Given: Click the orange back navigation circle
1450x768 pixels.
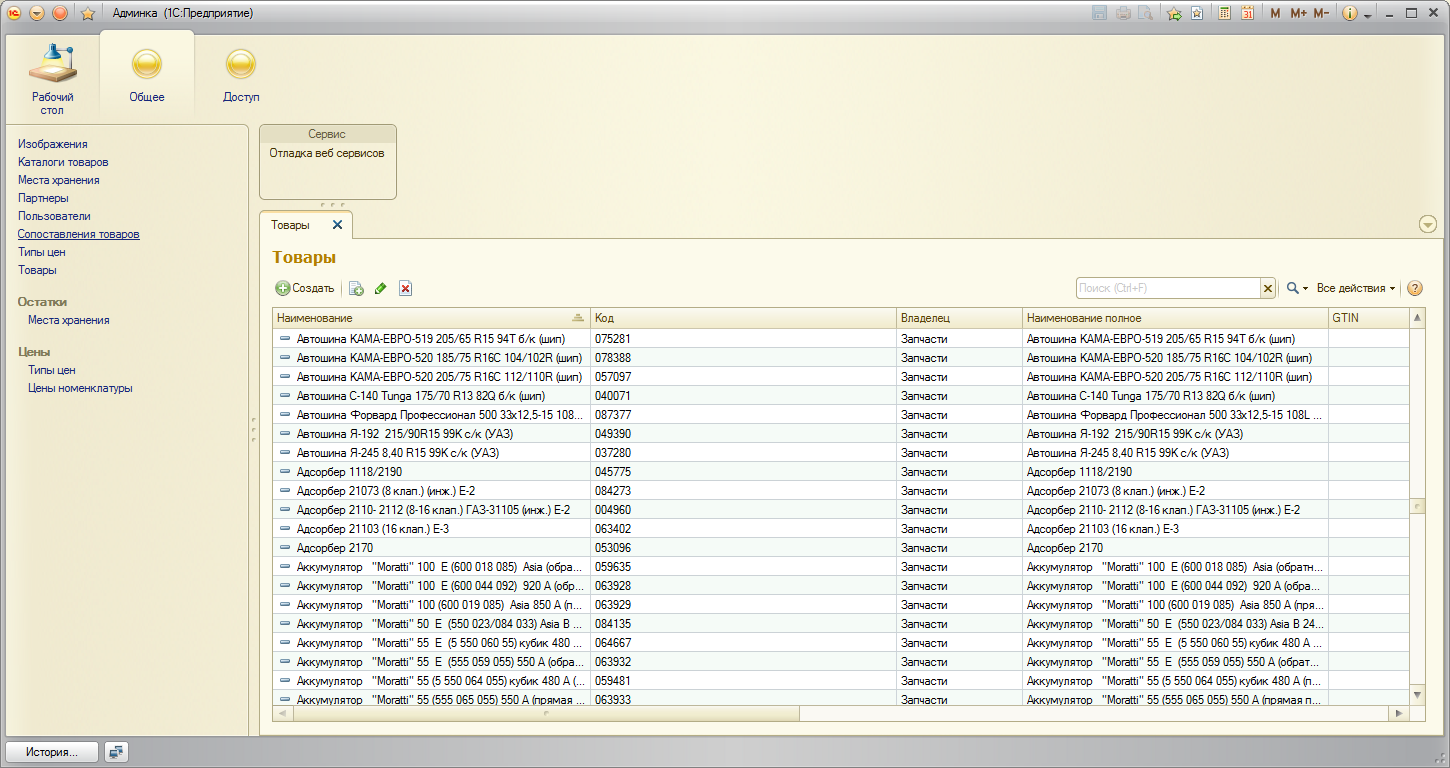Looking at the screenshot, I should coord(60,13).
